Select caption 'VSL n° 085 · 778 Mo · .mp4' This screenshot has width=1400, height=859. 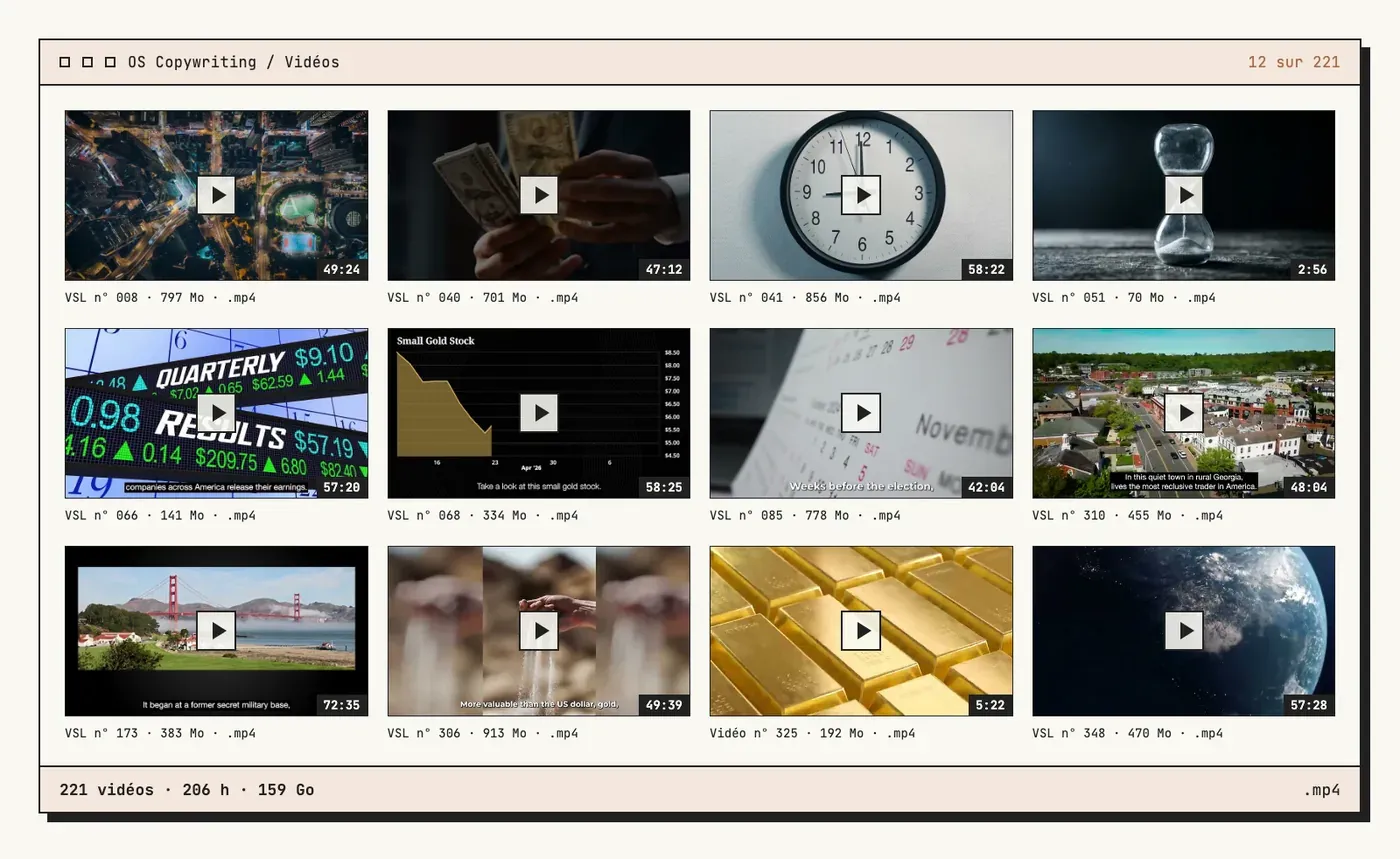click(805, 515)
